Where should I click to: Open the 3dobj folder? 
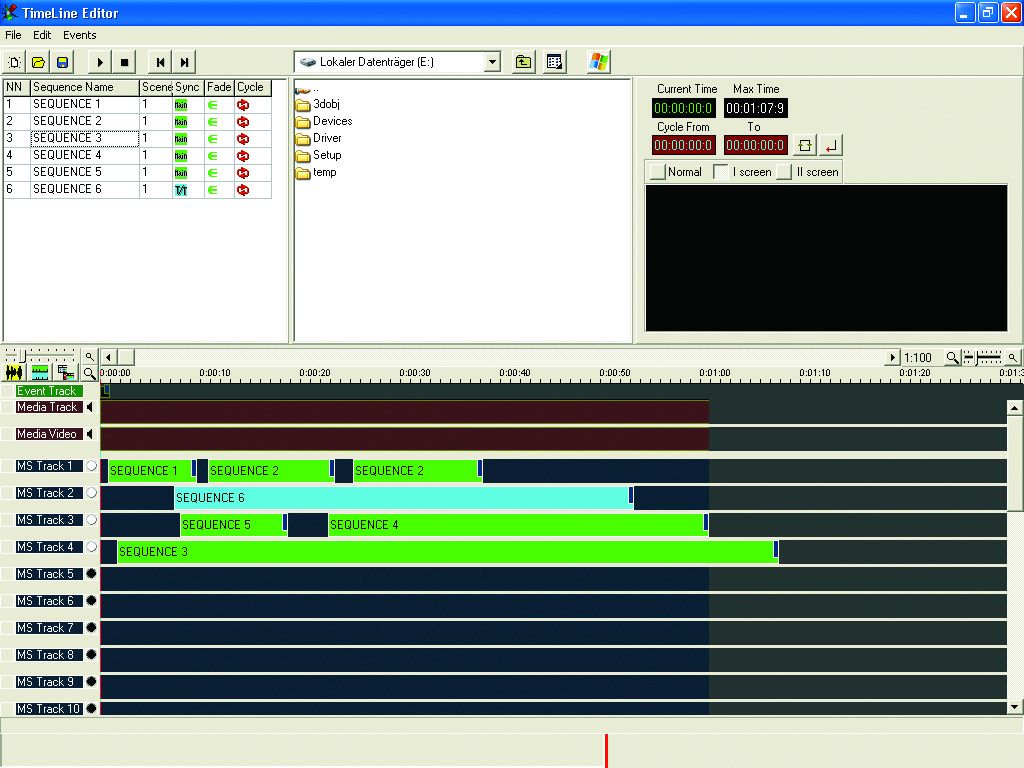click(317, 104)
